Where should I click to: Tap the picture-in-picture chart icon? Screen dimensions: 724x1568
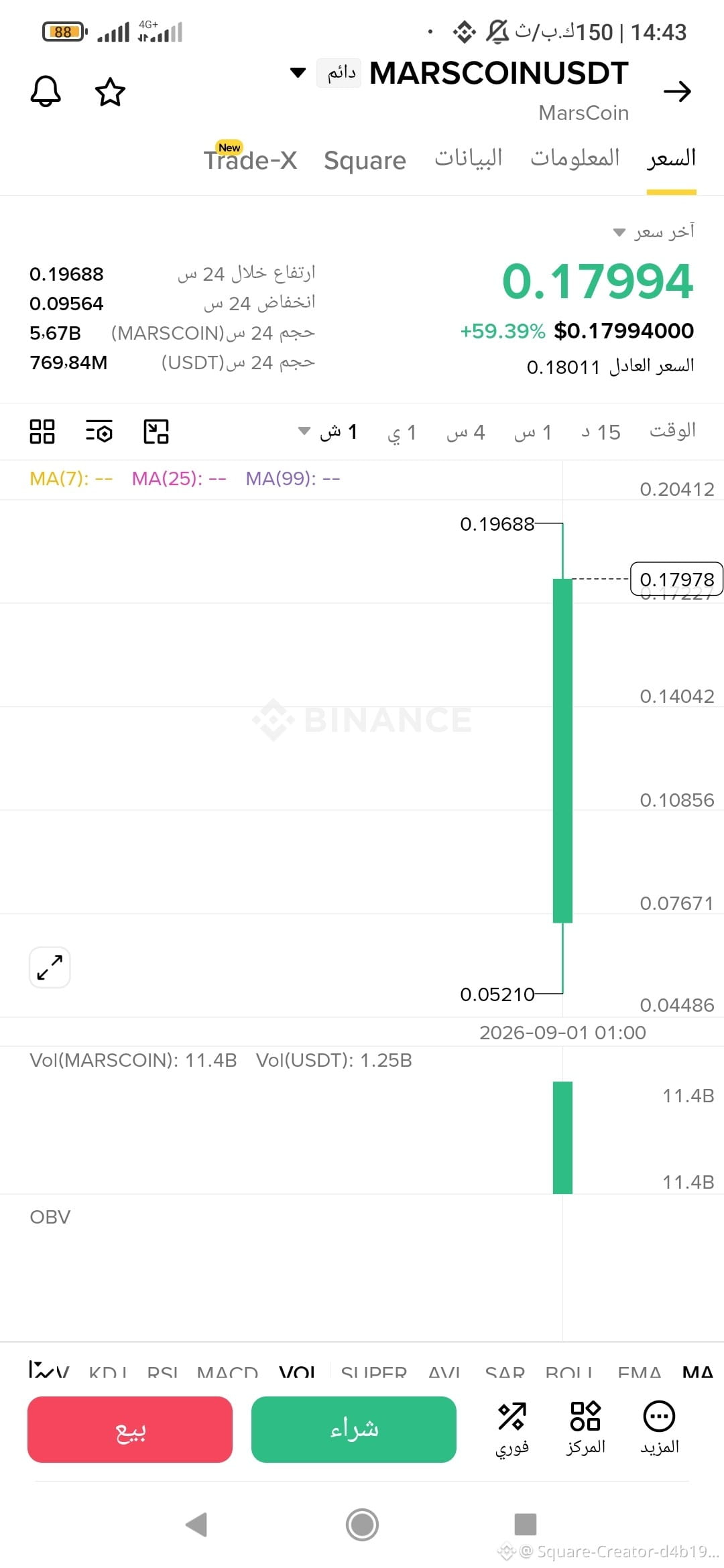(156, 432)
